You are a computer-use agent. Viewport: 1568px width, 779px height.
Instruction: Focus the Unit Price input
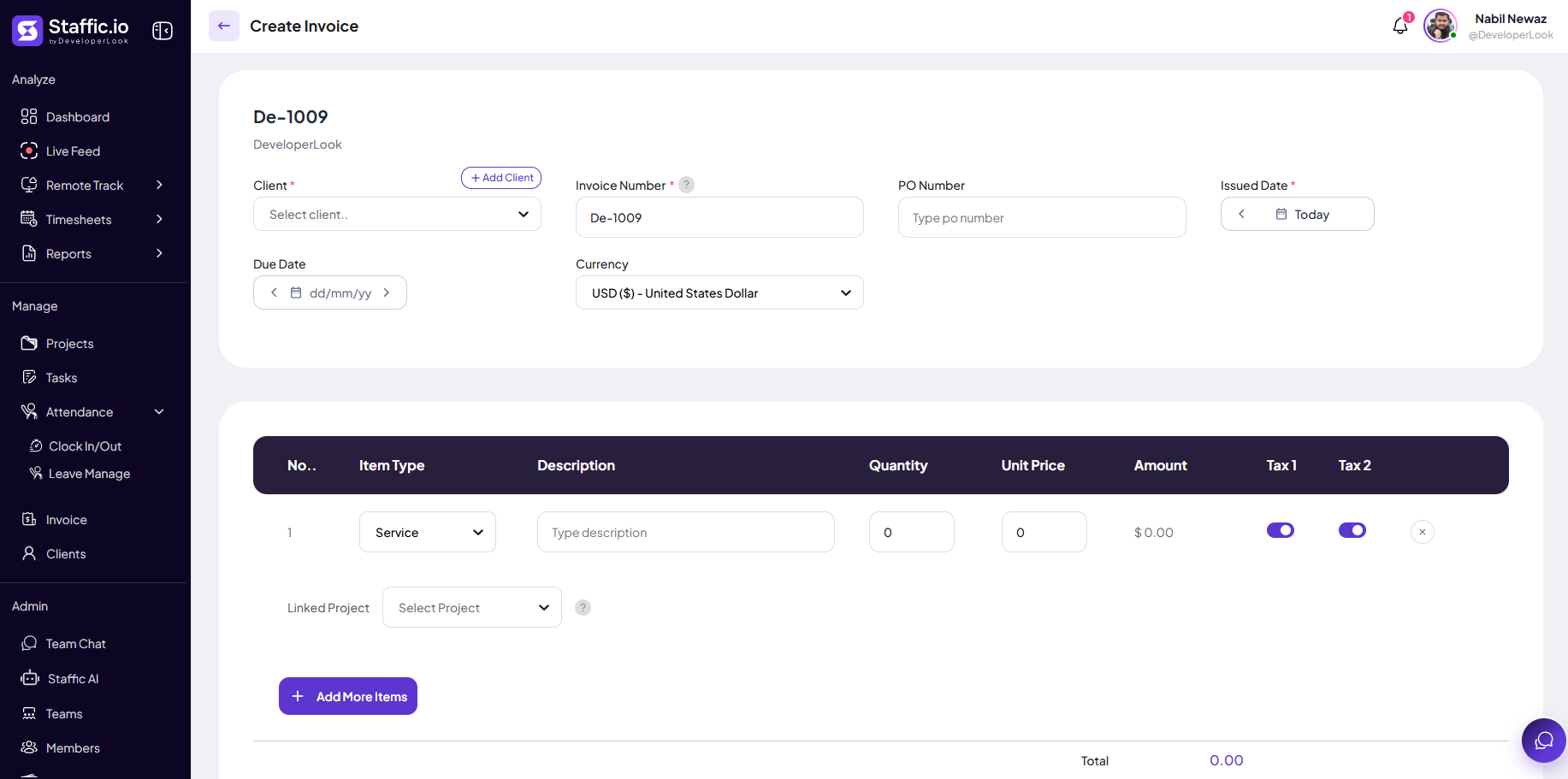1044,532
